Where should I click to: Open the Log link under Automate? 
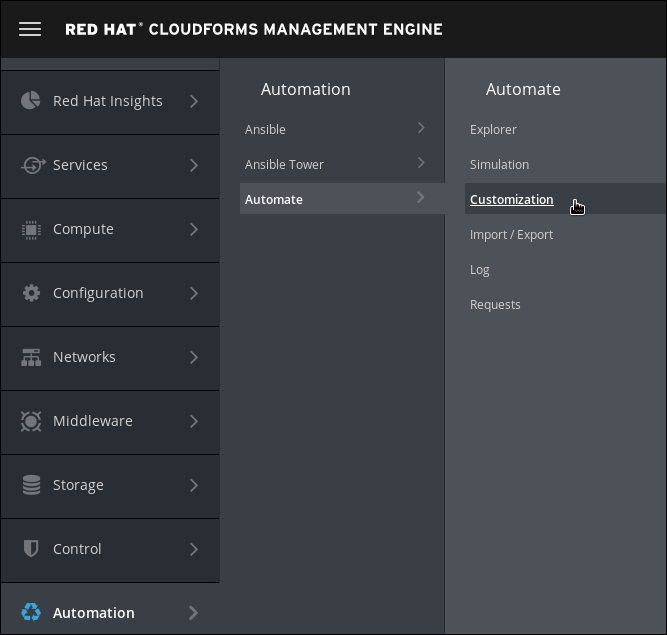479,270
